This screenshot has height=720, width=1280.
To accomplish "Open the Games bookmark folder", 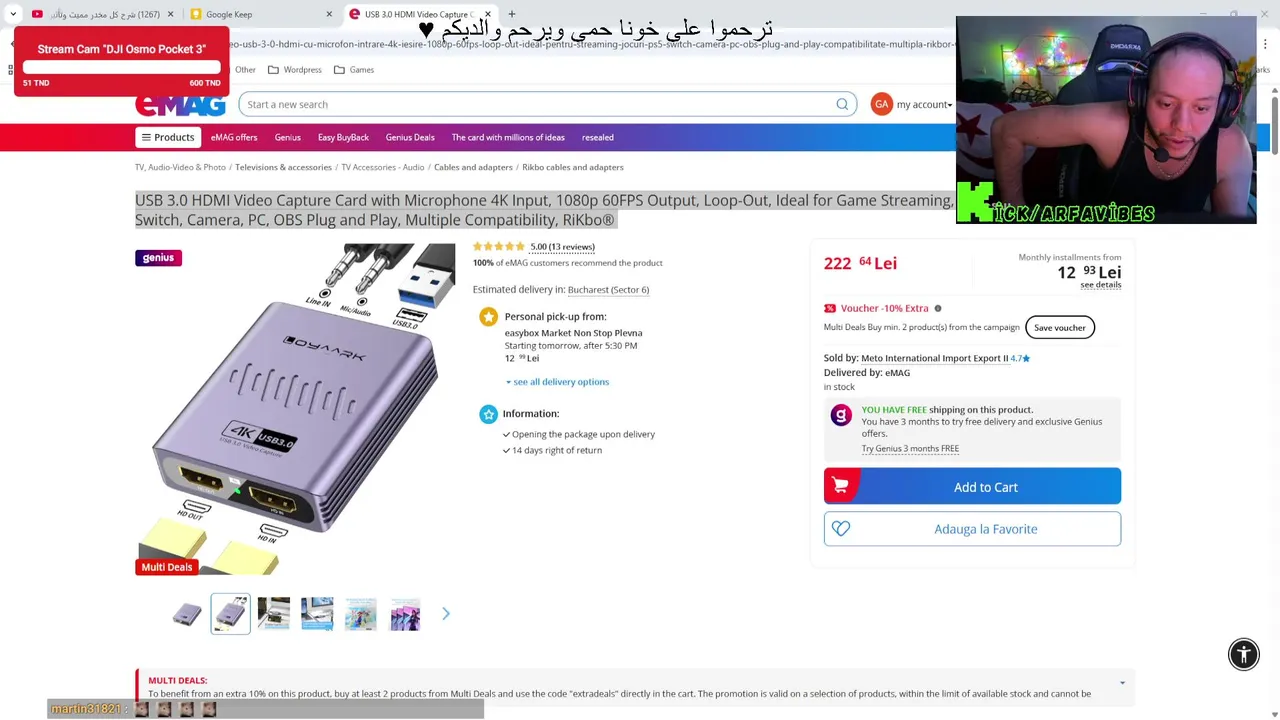I will (354, 70).
